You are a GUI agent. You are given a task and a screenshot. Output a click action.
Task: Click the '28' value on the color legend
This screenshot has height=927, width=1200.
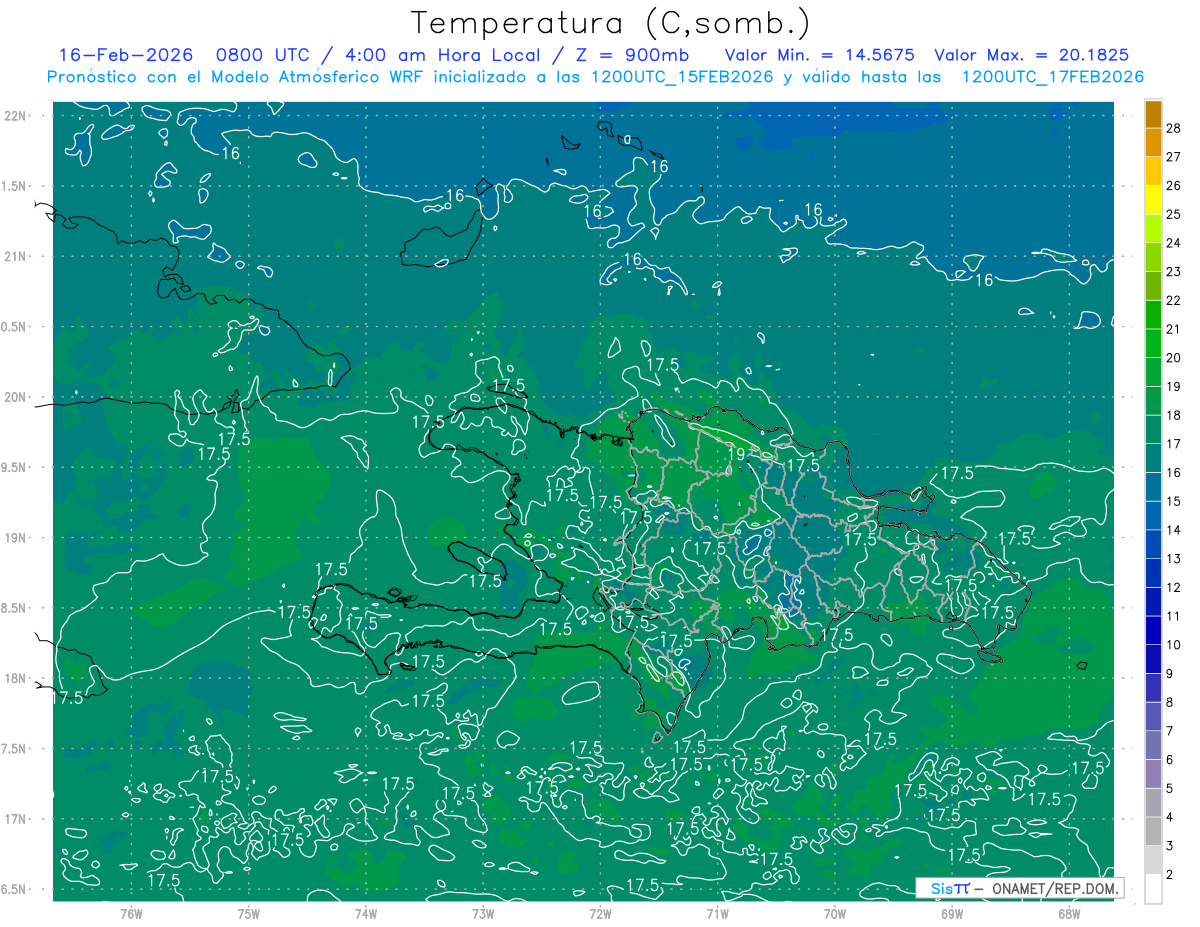pos(1174,128)
